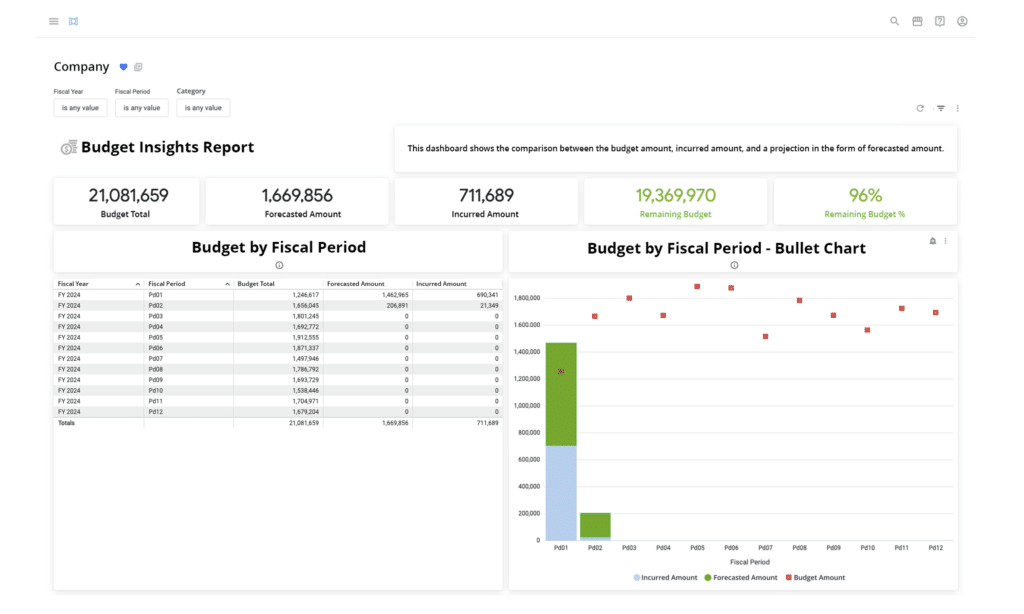Open the Fiscal Period filter dropdown
Image resolution: width=1024 pixels, height=614 pixels.
141,108
